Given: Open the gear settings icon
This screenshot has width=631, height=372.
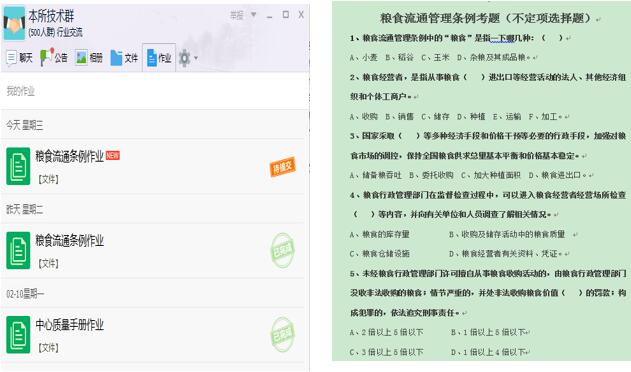Looking at the screenshot, I should [x=184, y=58].
